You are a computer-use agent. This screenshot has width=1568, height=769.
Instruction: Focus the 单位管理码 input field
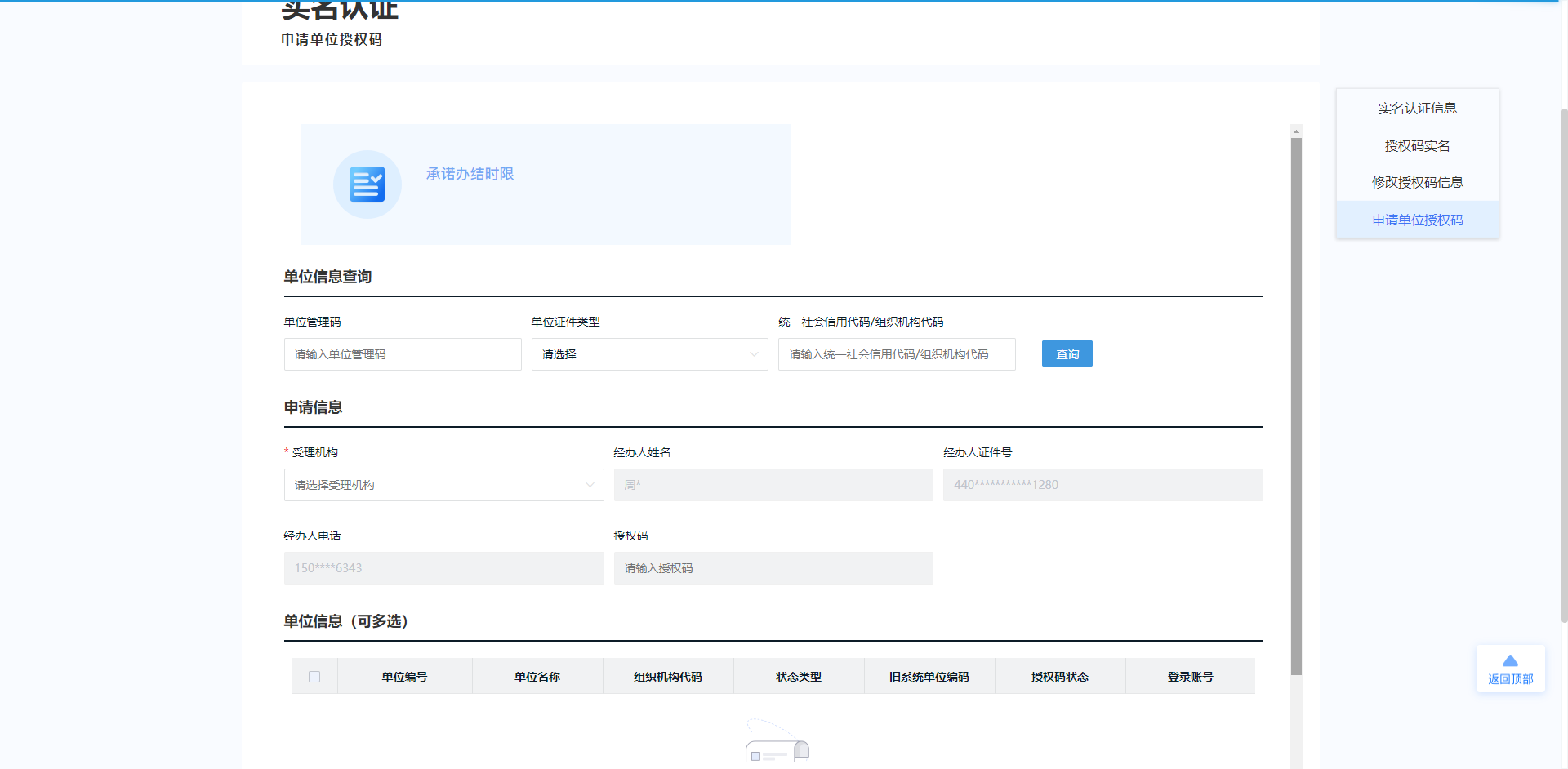tap(403, 354)
